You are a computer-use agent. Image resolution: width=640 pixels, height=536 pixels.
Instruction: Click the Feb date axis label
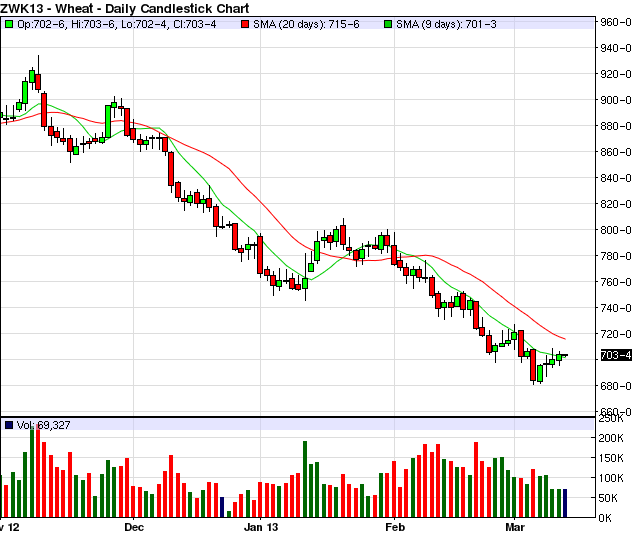point(395,527)
